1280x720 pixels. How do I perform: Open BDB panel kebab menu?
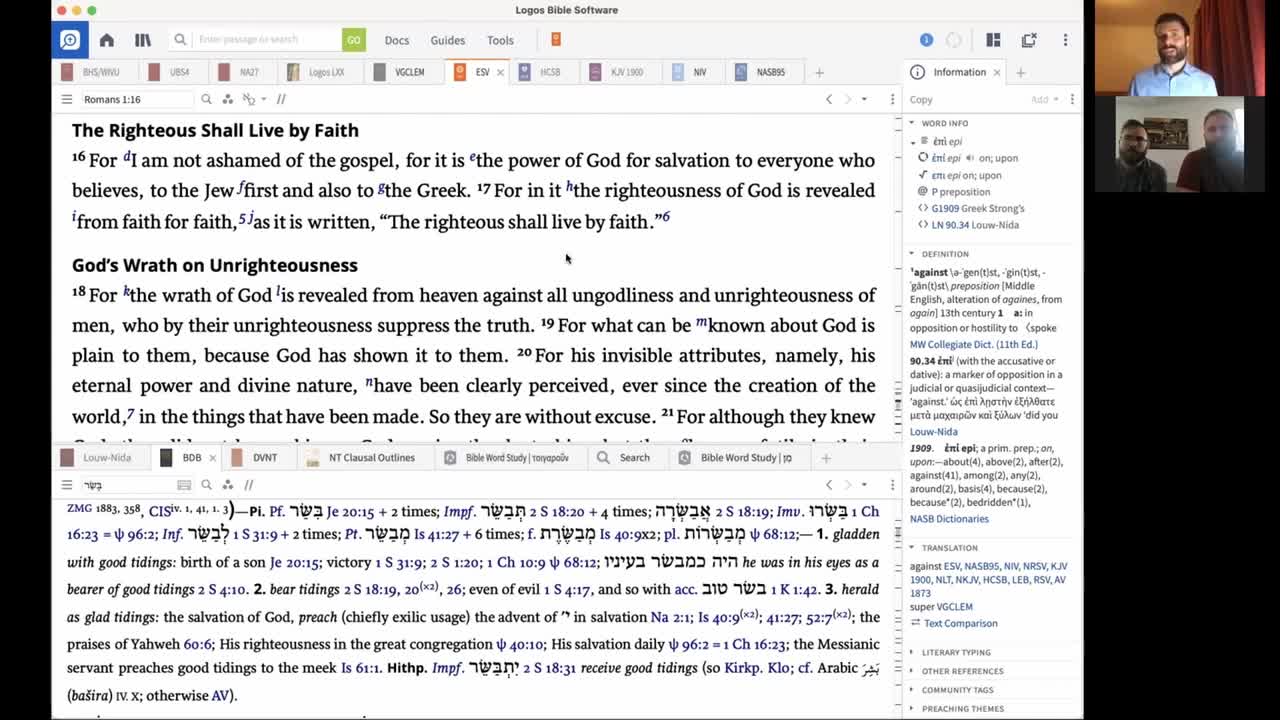pyautogui.click(x=892, y=485)
